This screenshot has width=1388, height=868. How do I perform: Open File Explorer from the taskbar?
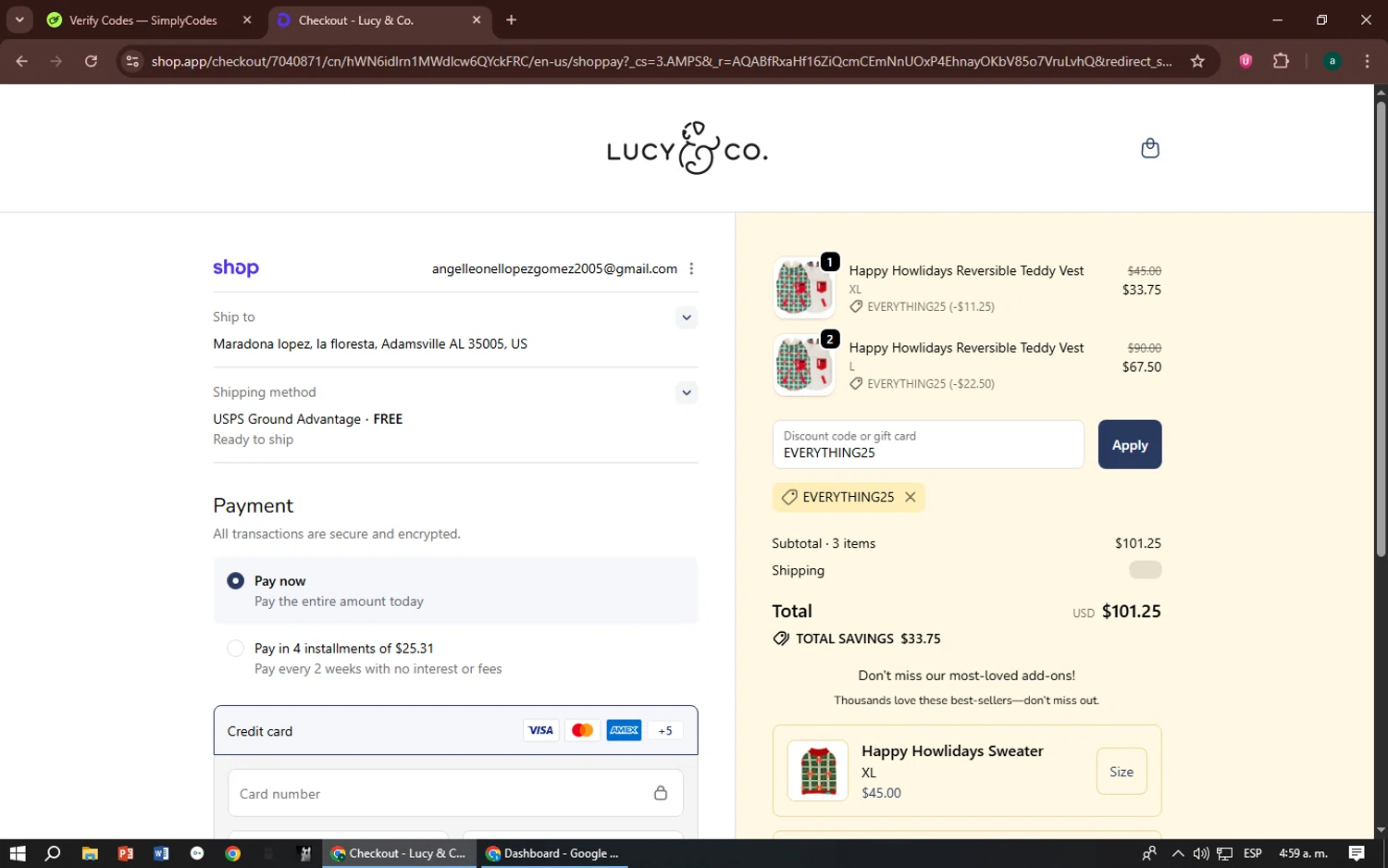tap(90, 853)
